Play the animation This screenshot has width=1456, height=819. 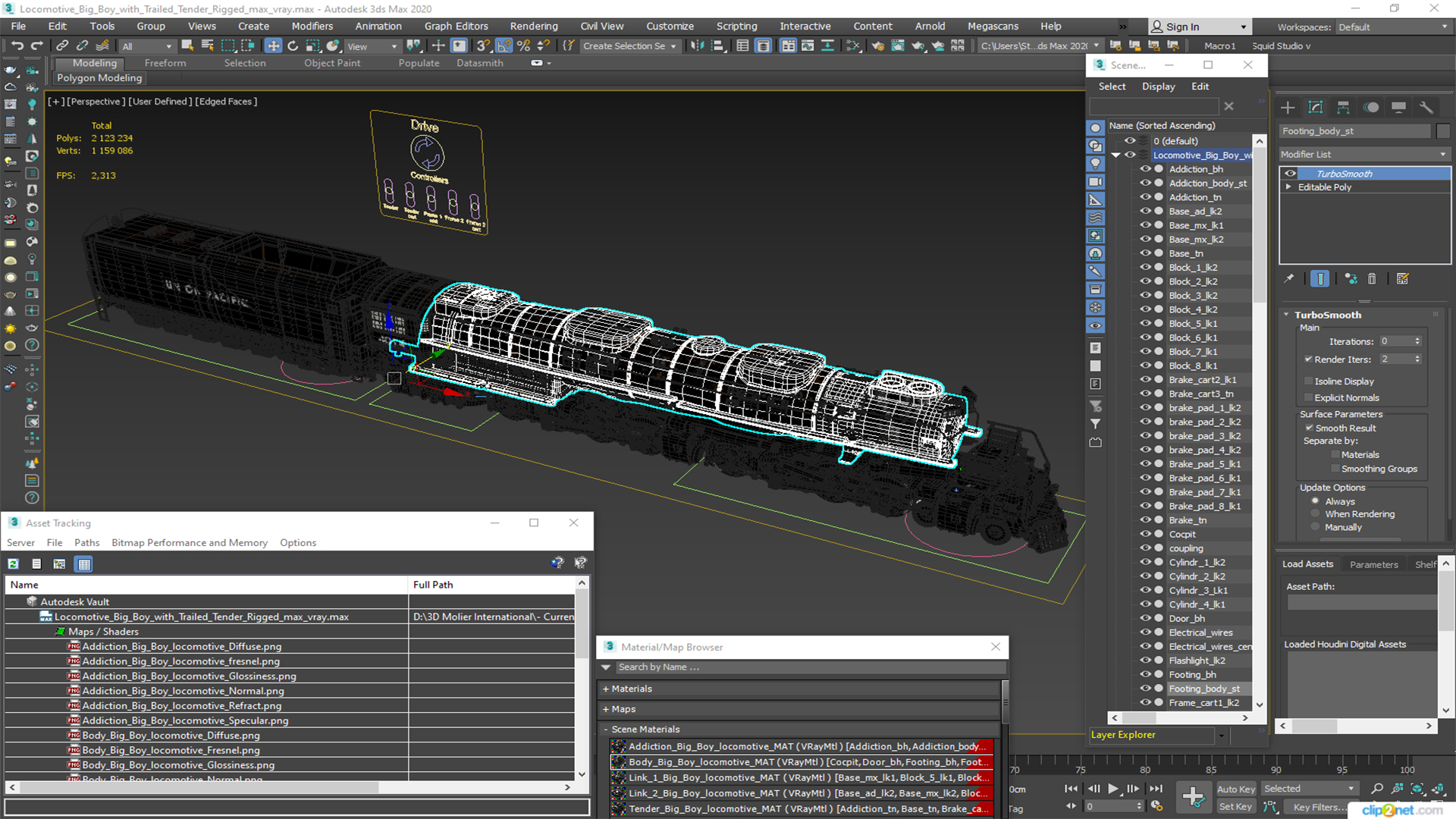coord(1112,789)
